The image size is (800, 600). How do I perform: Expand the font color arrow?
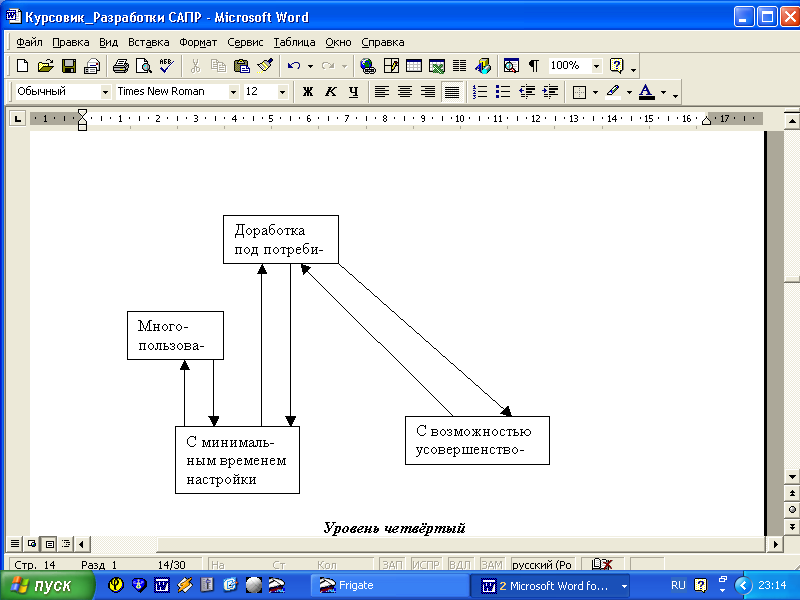663,92
